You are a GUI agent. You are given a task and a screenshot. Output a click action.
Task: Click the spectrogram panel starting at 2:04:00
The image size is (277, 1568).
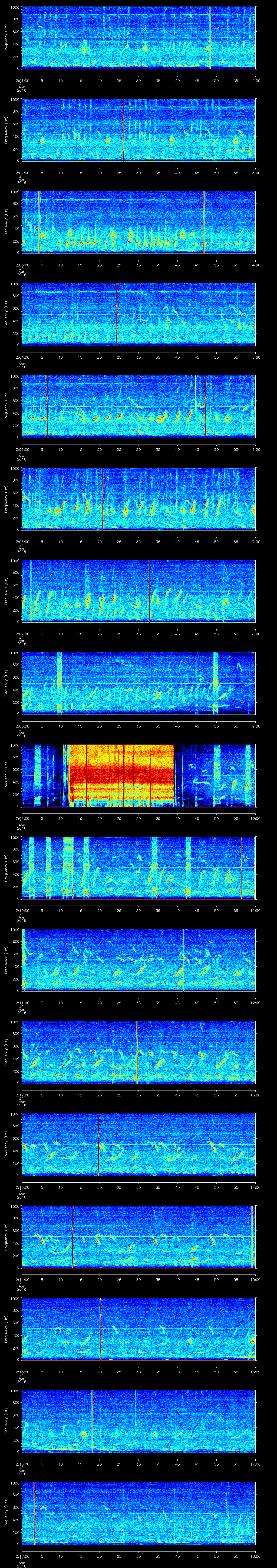pyautogui.click(x=139, y=315)
